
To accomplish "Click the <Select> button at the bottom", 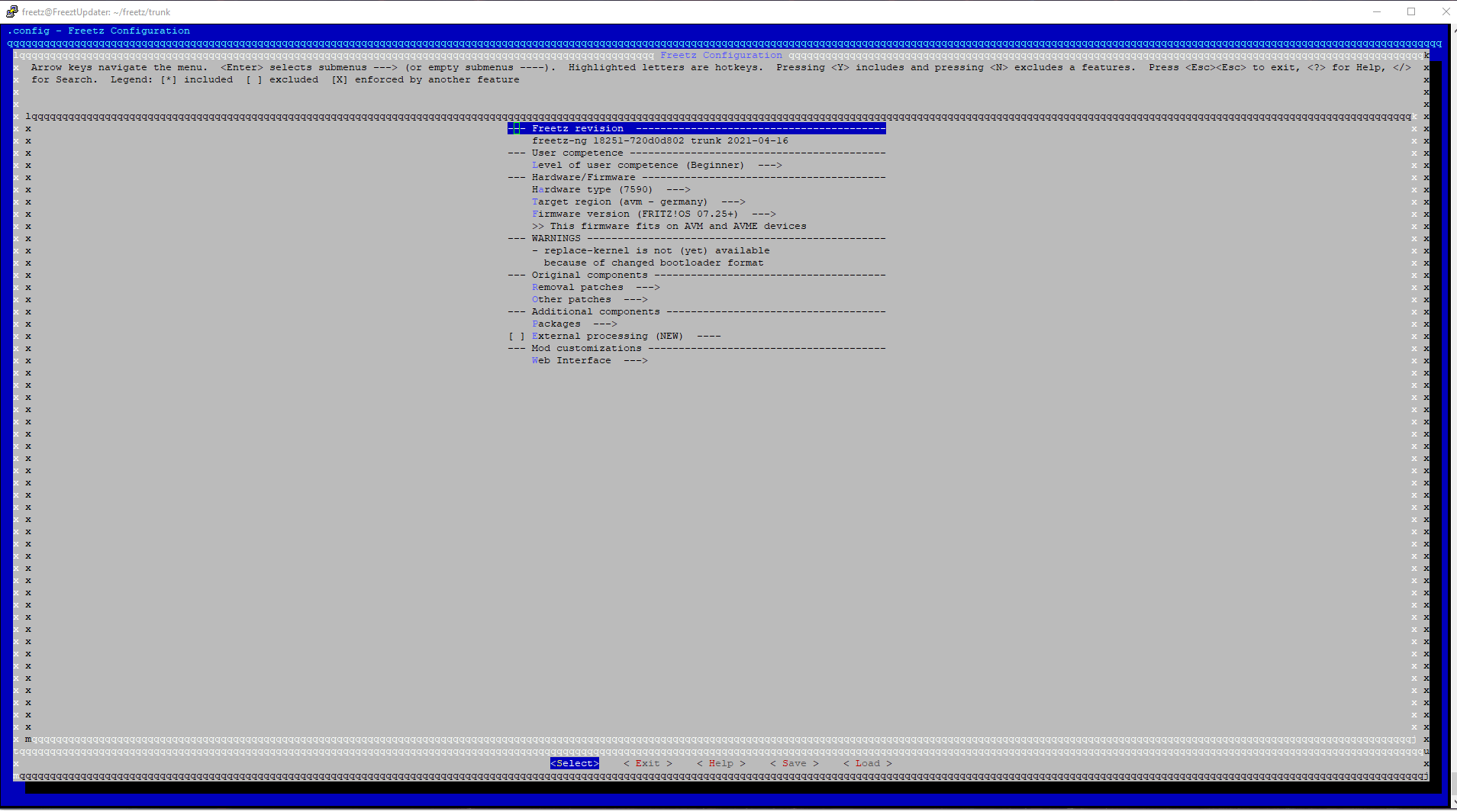I will 575,764.
